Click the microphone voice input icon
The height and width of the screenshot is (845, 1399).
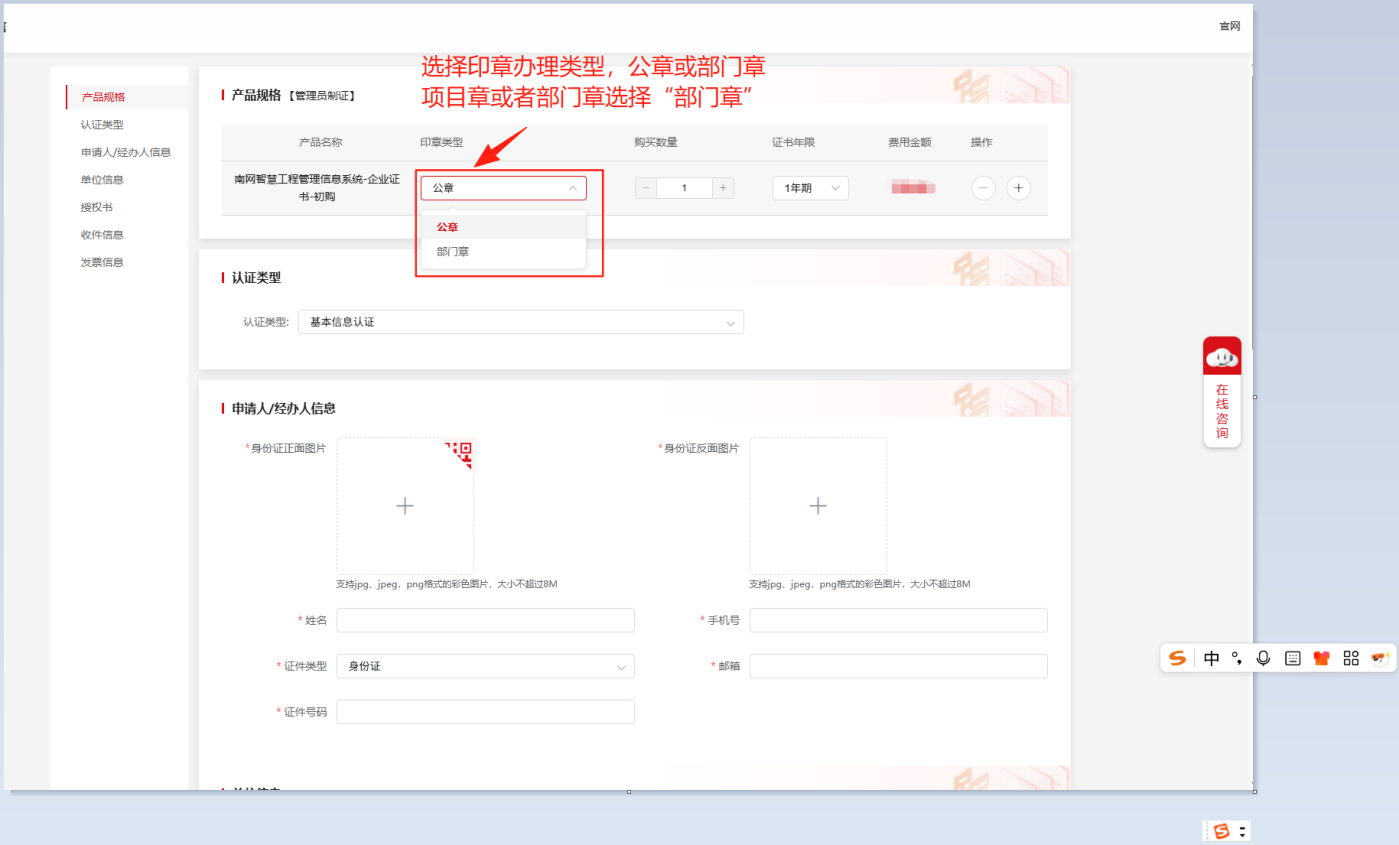tap(1263, 658)
